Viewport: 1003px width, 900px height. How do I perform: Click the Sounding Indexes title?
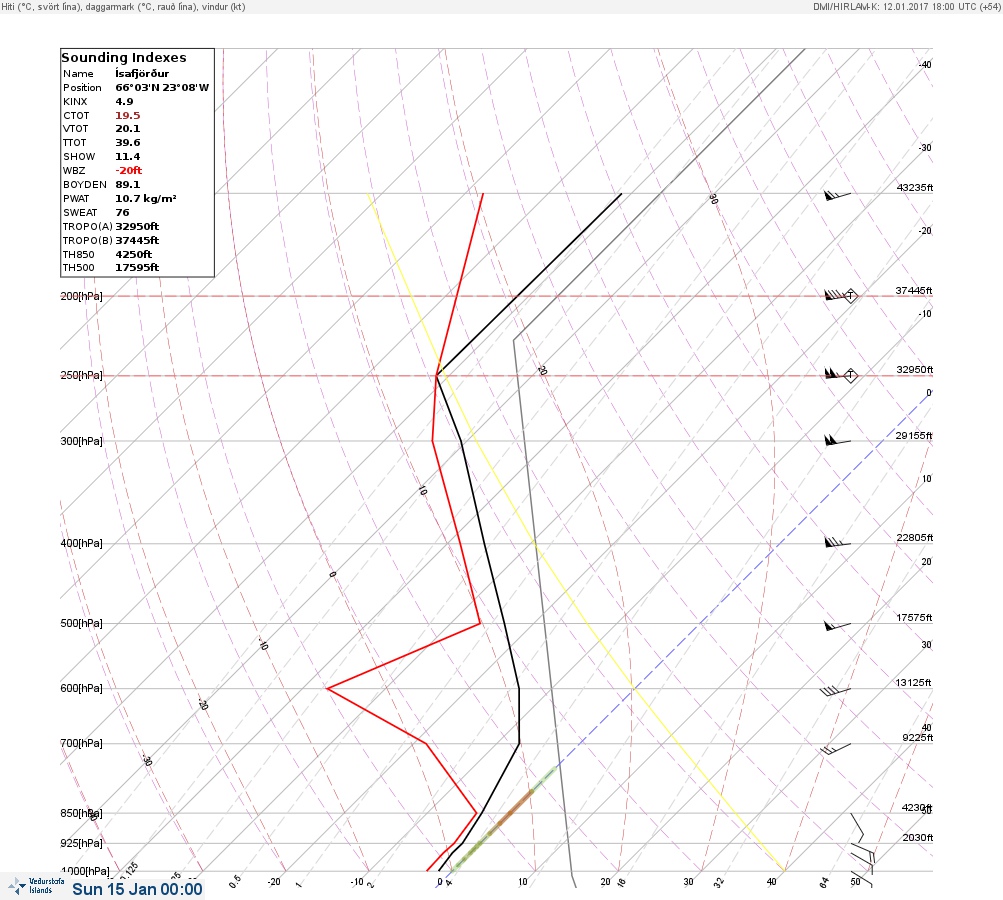click(x=124, y=58)
